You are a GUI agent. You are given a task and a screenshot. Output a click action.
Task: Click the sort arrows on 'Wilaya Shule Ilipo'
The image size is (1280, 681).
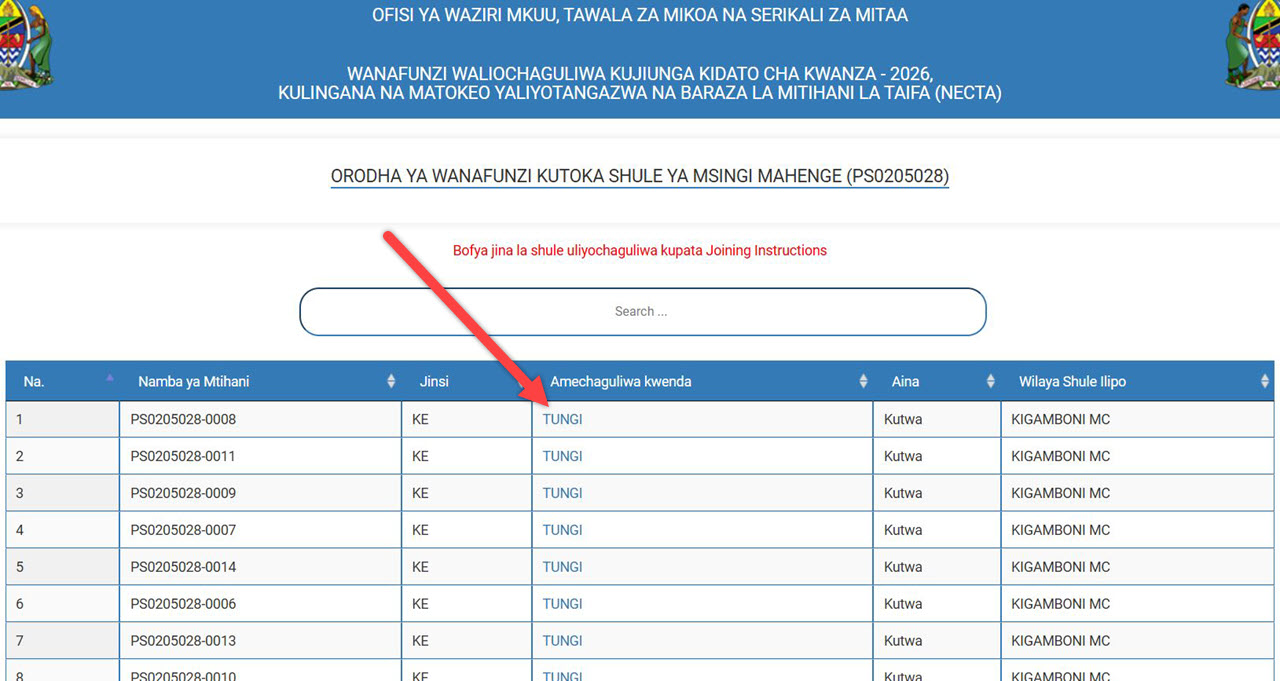[x=1264, y=381]
